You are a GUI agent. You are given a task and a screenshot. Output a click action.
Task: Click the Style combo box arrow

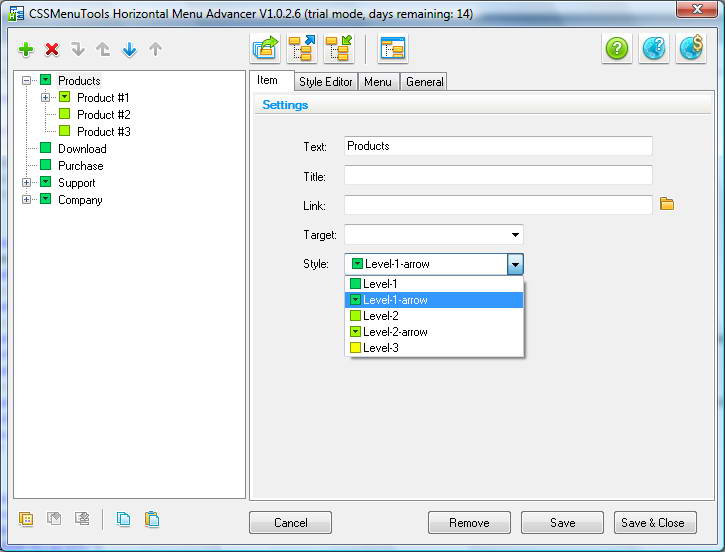click(515, 264)
